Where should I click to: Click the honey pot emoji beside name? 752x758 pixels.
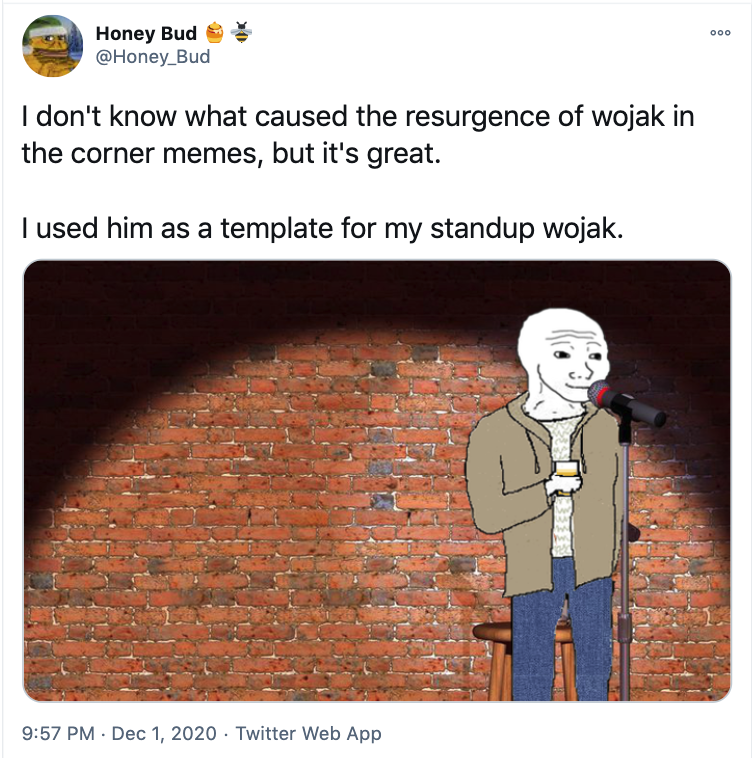tap(215, 33)
